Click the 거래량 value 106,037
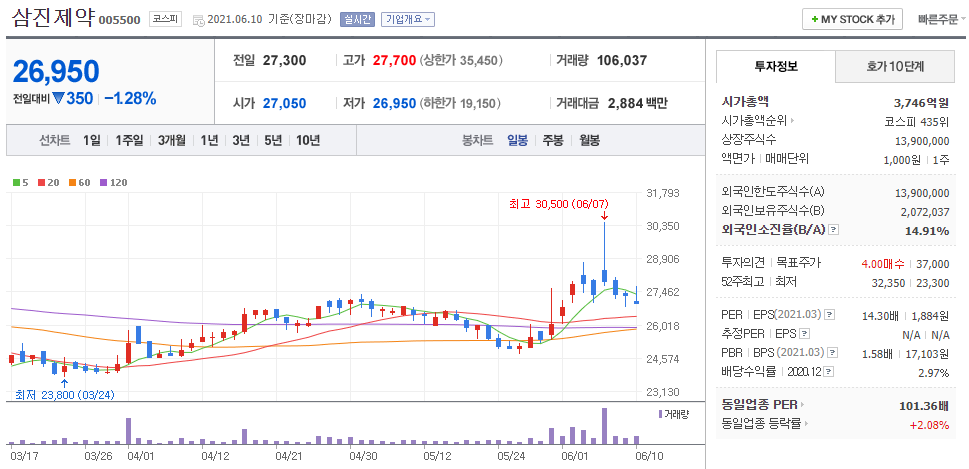 point(622,61)
